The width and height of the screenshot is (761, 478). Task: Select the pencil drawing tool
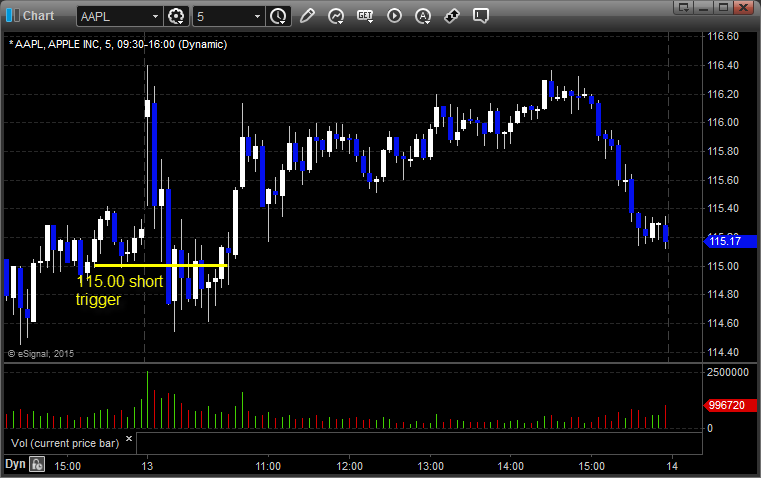click(307, 16)
